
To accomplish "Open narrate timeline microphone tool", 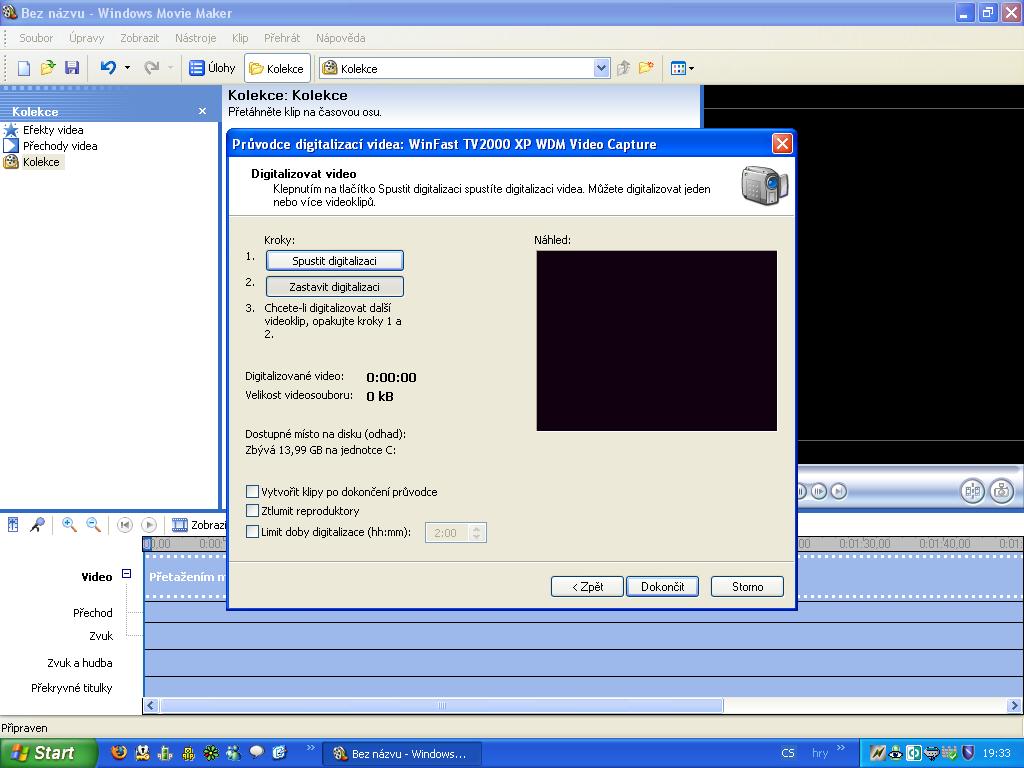I will tap(37, 524).
